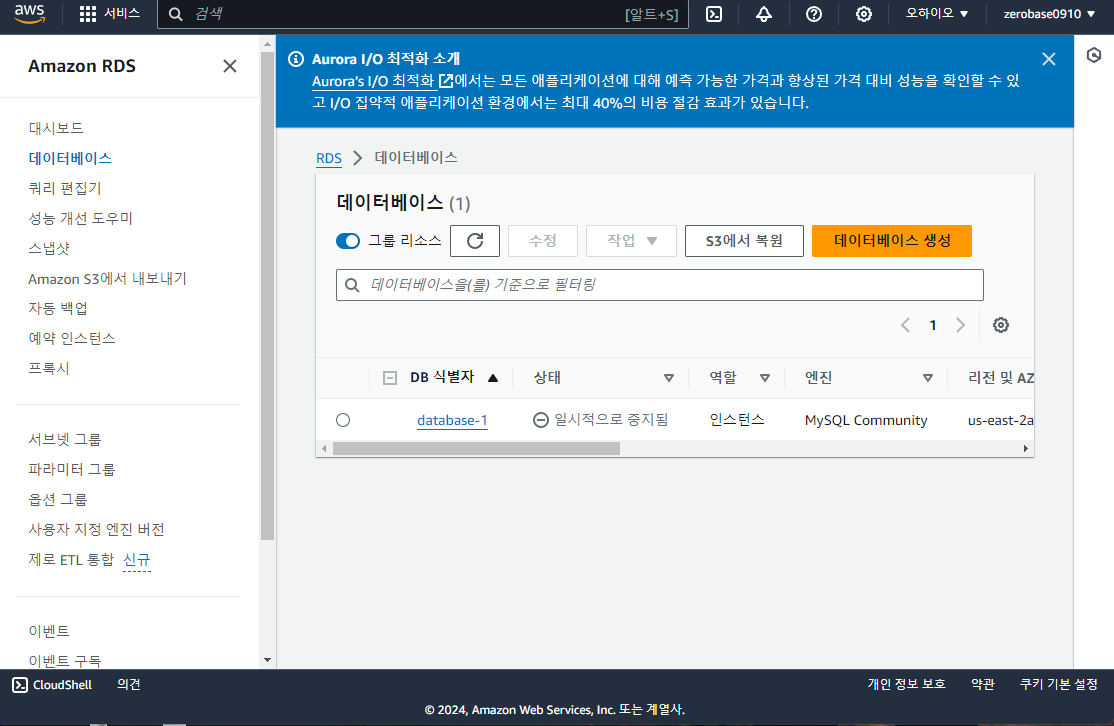Image resolution: width=1114 pixels, height=726 pixels.
Task: Toggle the 그룹 리소스 switch
Action: (x=348, y=241)
